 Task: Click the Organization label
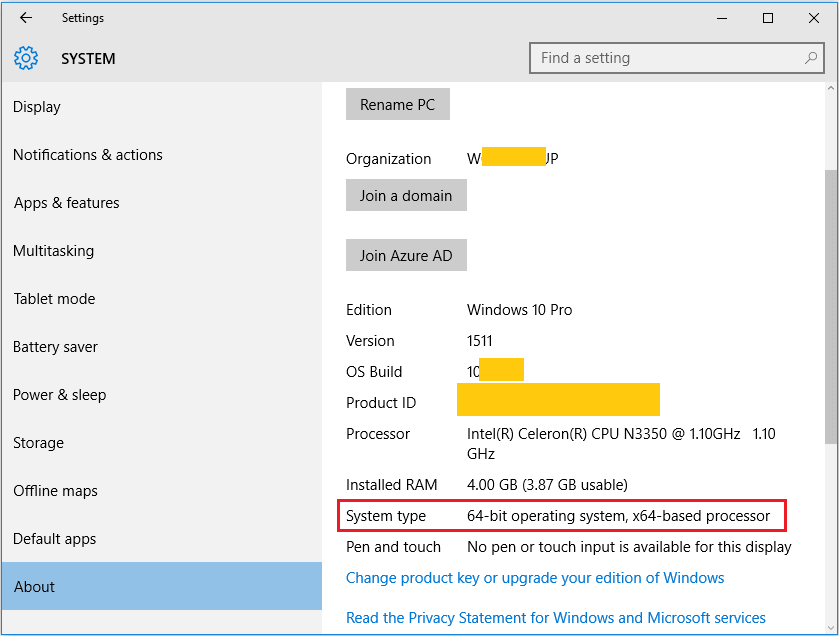[x=388, y=159]
